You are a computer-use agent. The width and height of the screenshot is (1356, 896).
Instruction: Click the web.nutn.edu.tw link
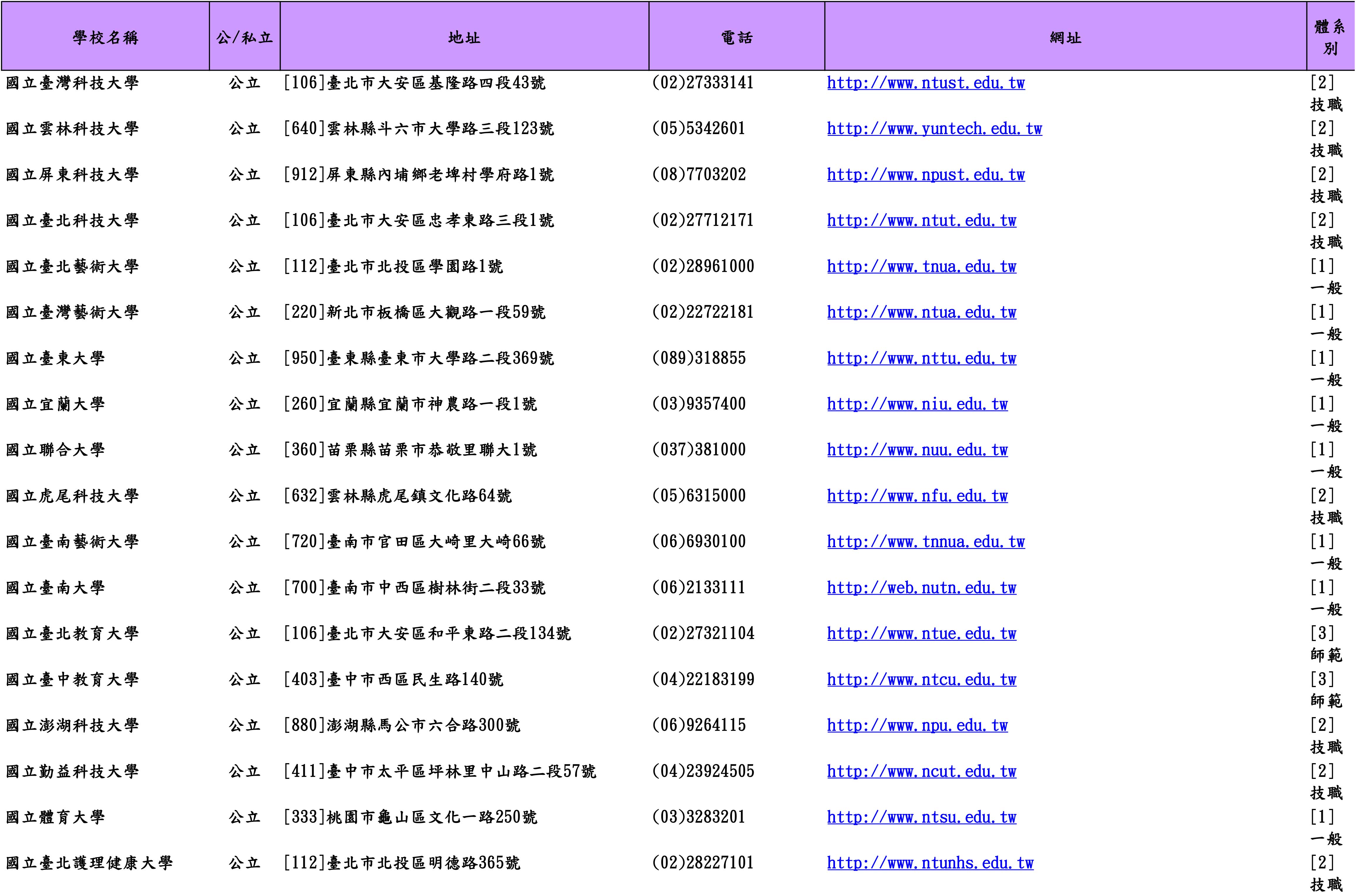point(921,588)
